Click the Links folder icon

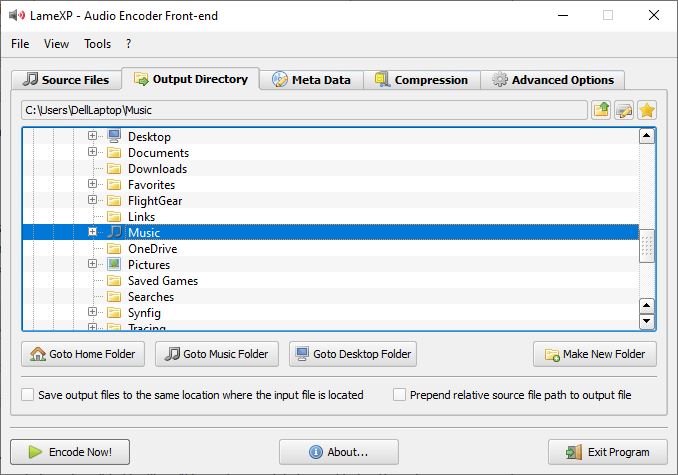(x=114, y=216)
